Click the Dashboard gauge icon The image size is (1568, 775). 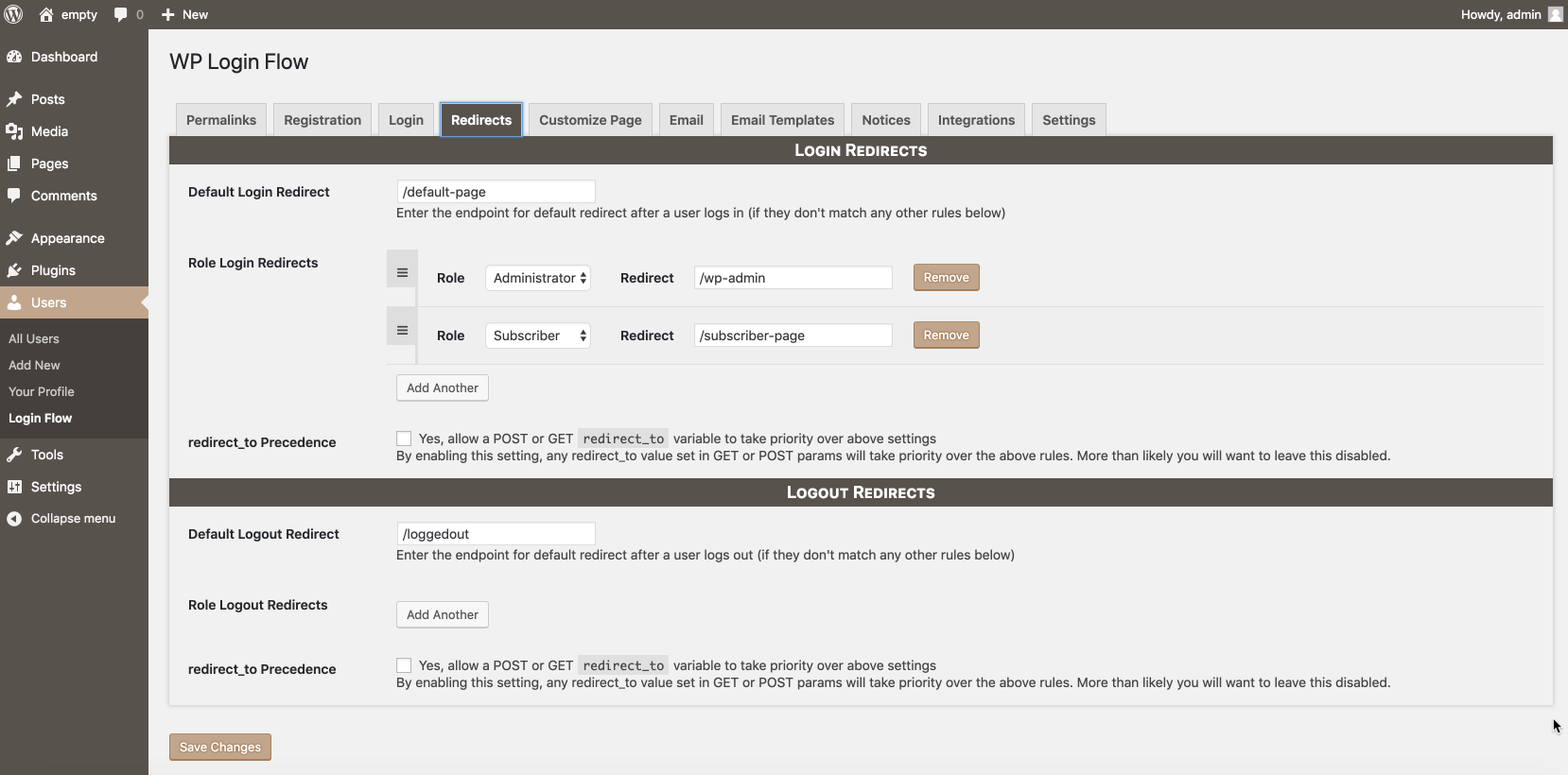[14, 57]
